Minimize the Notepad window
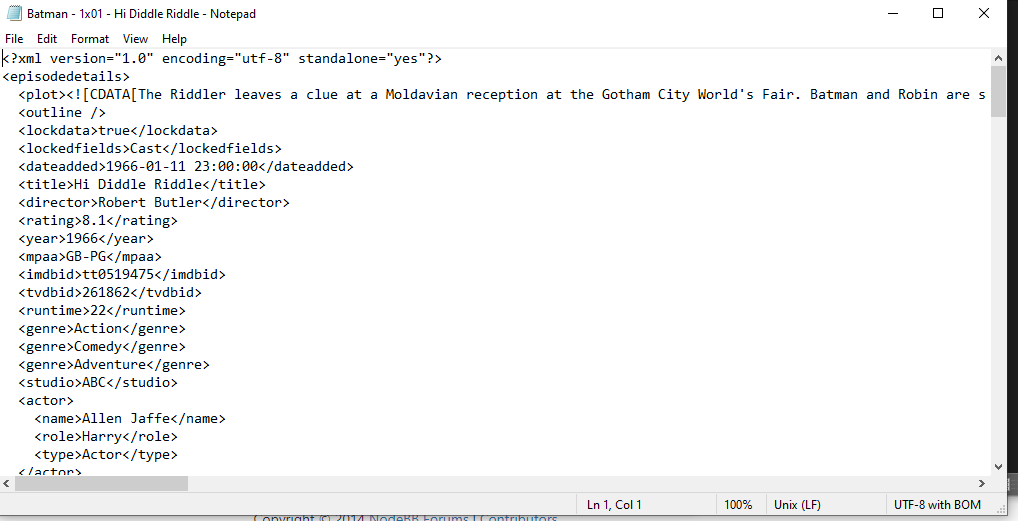This screenshot has height=521, width=1018. 893,13
